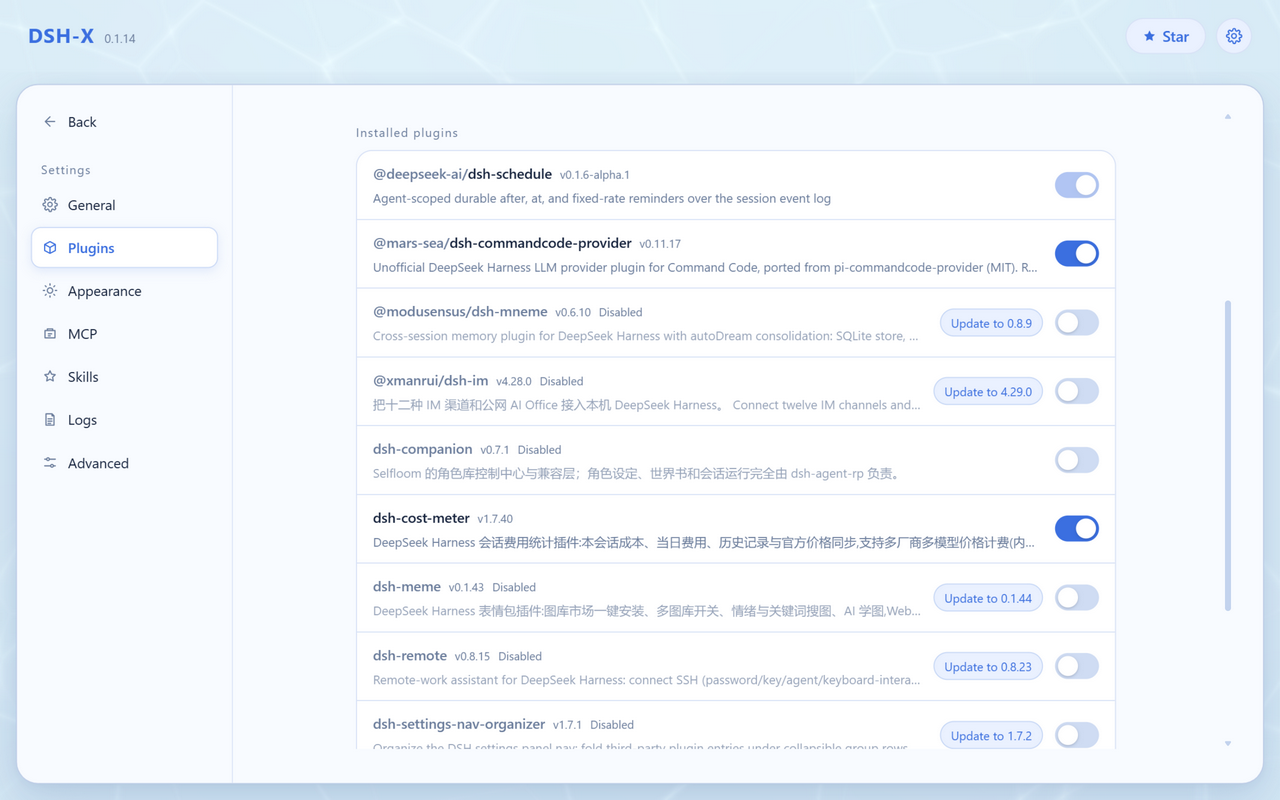Image resolution: width=1280 pixels, height=800 pixels.
Task: Click the star icon in Star button
Action: [1149, 36]
